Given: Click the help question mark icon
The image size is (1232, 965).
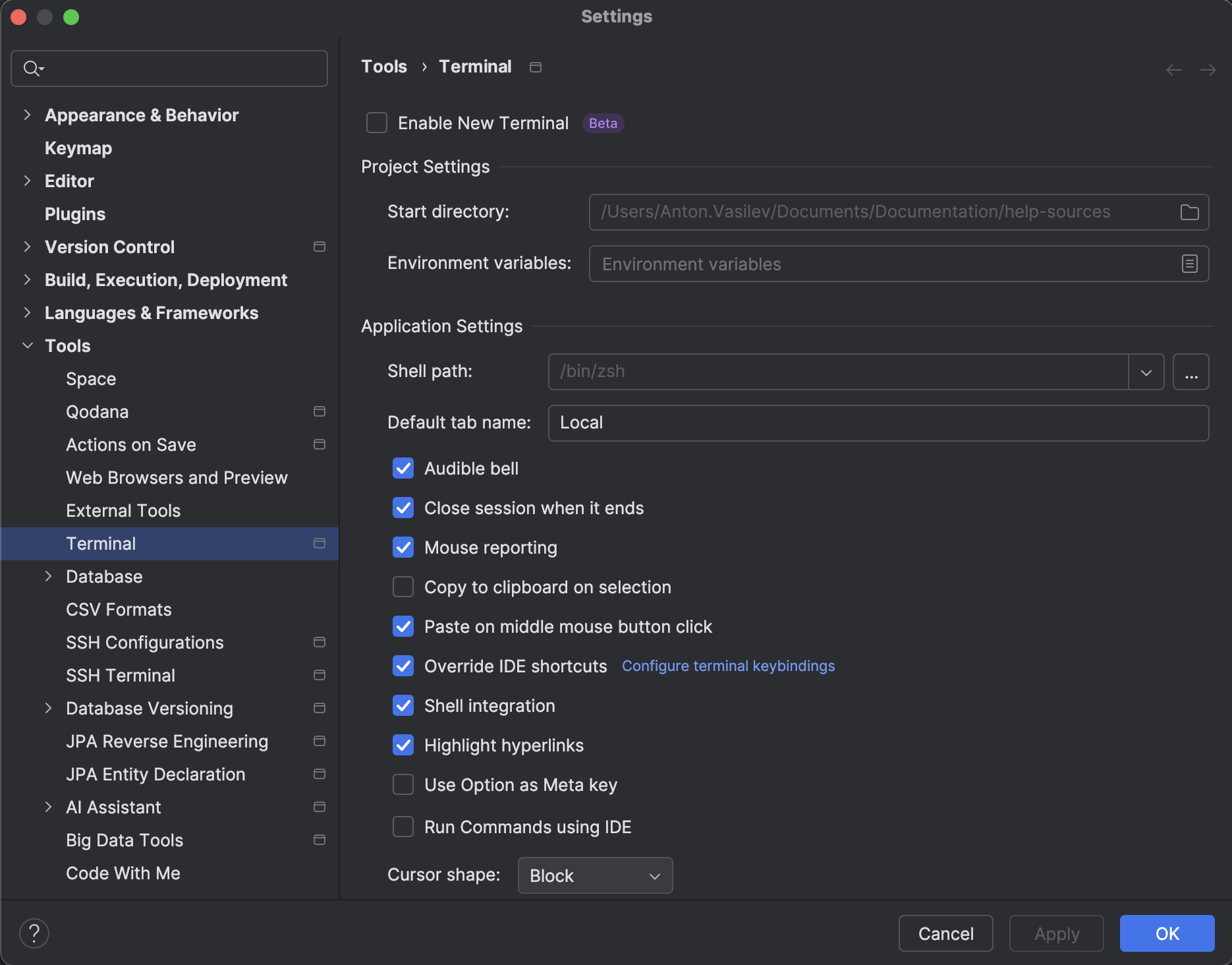Looking at the screenshot, I should click(34, 933).
